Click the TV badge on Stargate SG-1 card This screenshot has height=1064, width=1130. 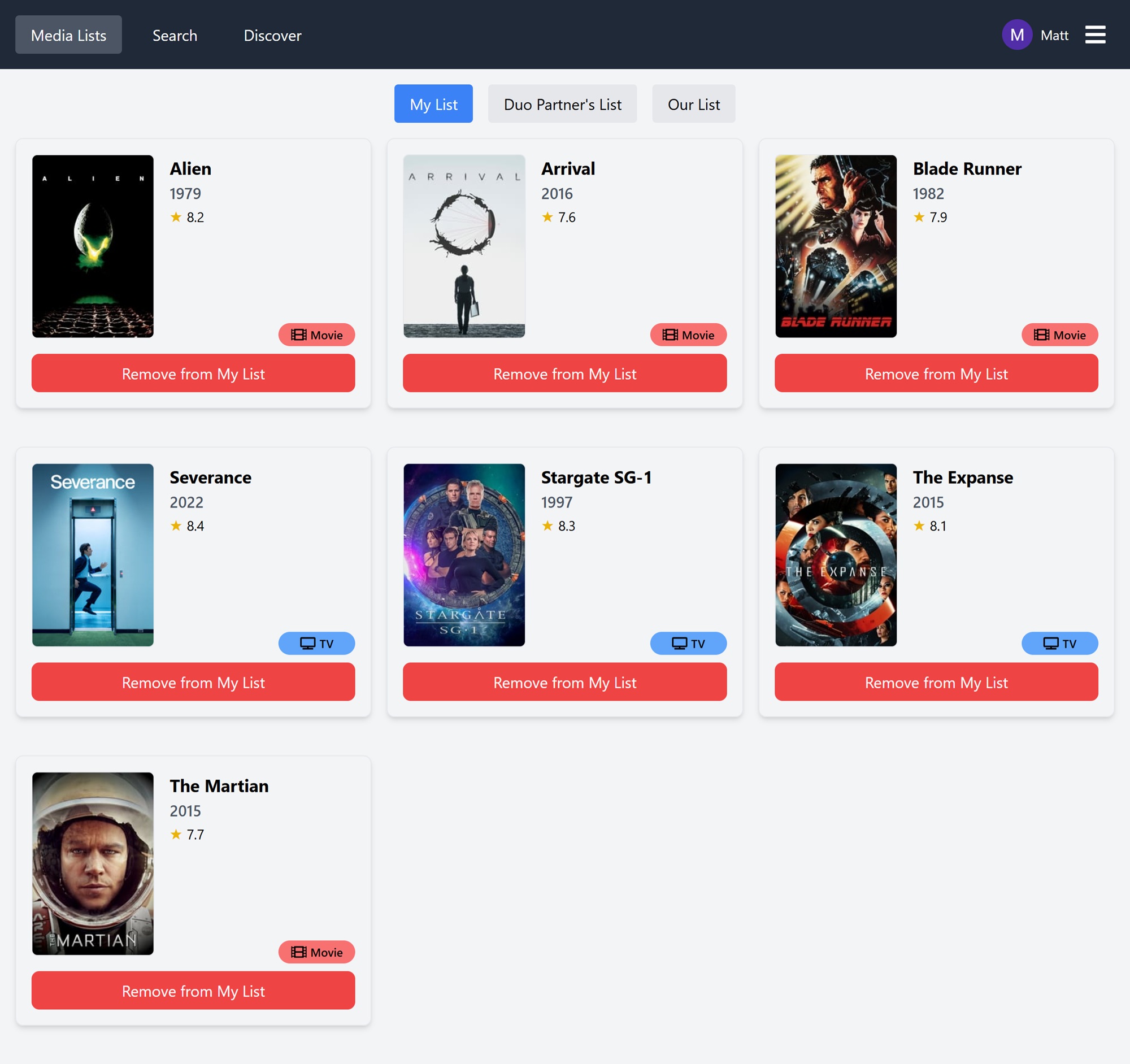(x=688, y=644)
